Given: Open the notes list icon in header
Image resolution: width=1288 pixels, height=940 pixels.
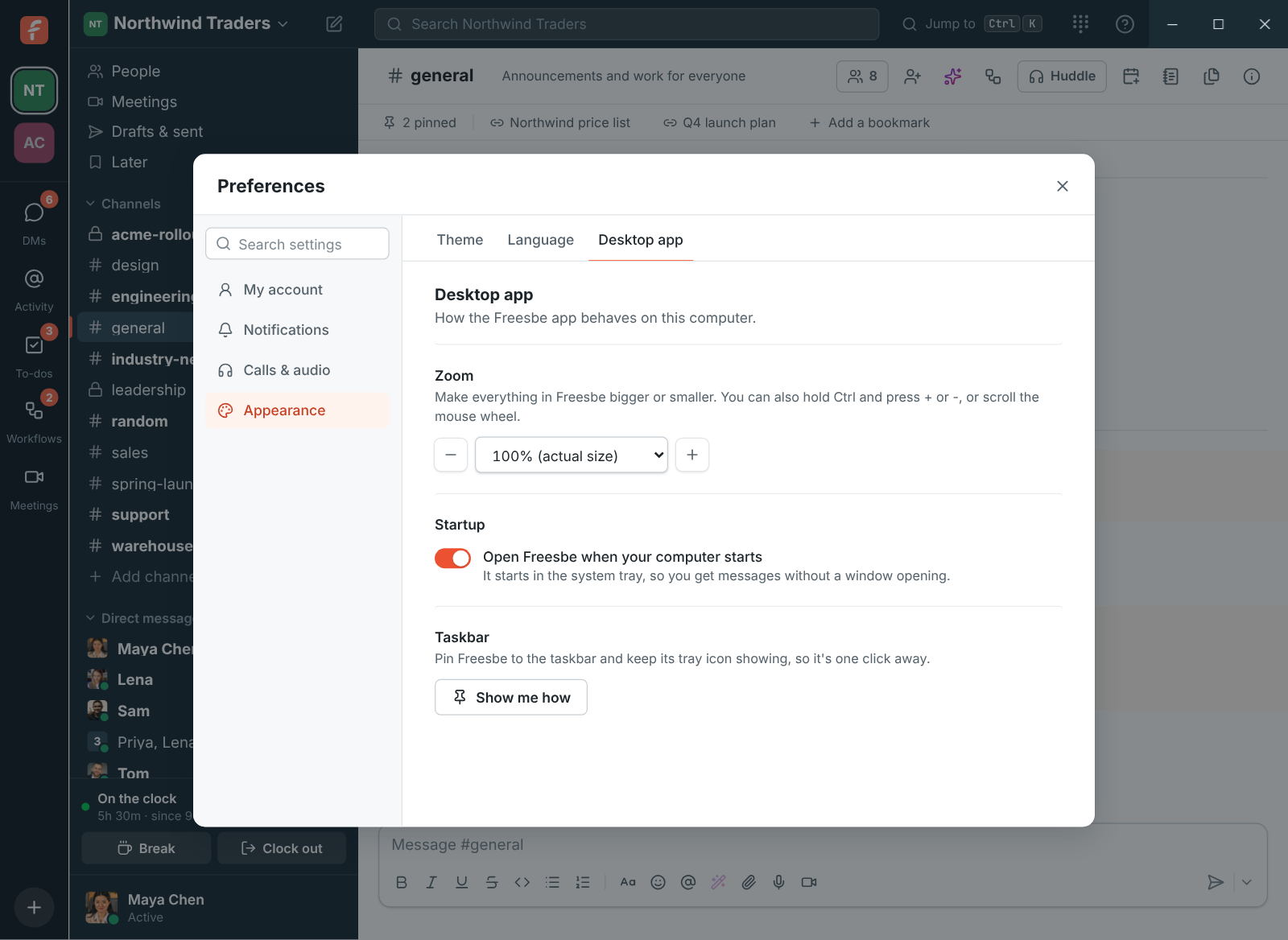Looking at the screenshot, I should tap(1170, 76).
